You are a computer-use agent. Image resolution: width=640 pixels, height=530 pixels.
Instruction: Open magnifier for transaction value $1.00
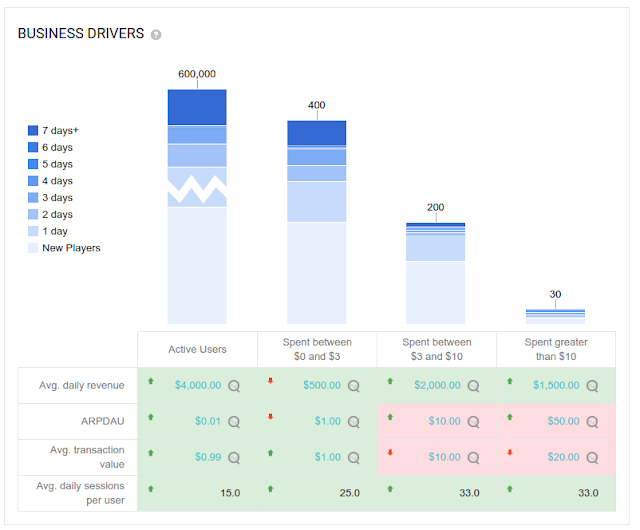353,458
